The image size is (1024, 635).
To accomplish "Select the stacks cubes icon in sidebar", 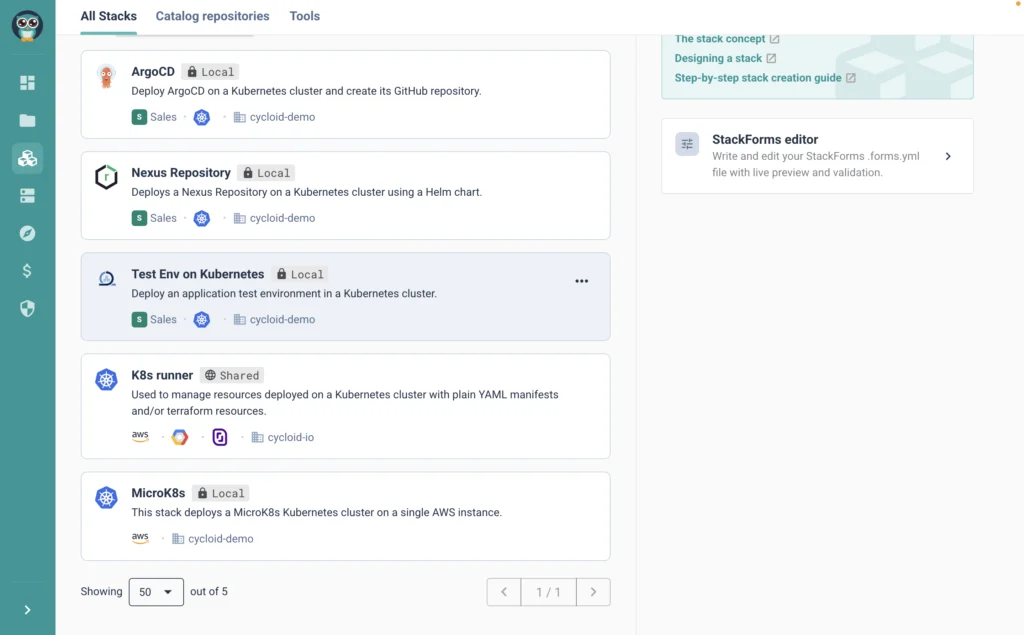I will [x=27, y=158].
